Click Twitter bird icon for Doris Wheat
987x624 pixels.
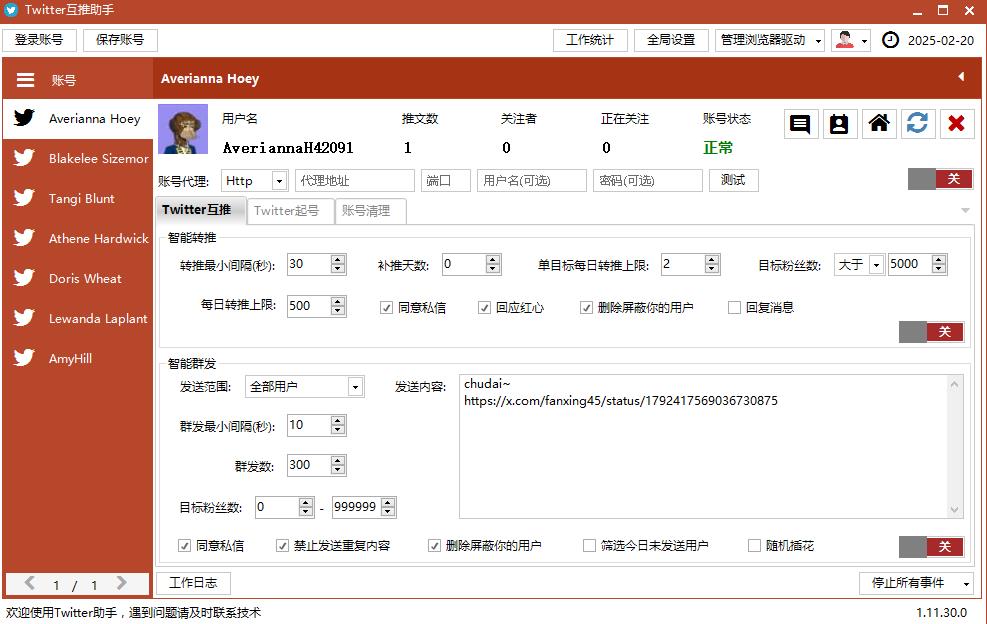(24, 278)
